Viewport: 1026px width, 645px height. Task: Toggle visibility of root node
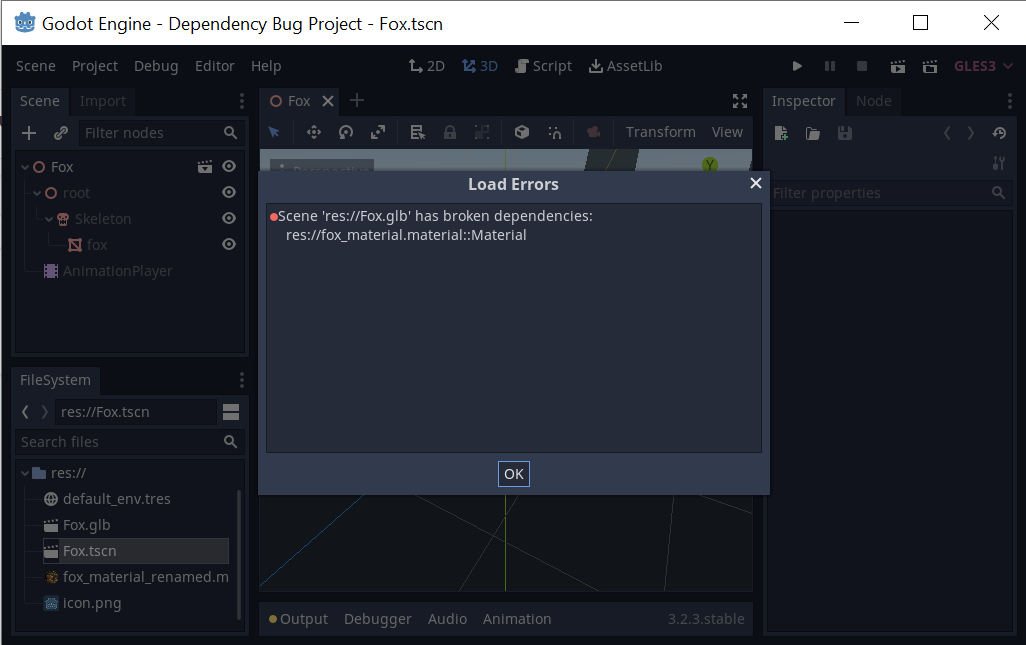pyautogui.click(x=229, y=192)
